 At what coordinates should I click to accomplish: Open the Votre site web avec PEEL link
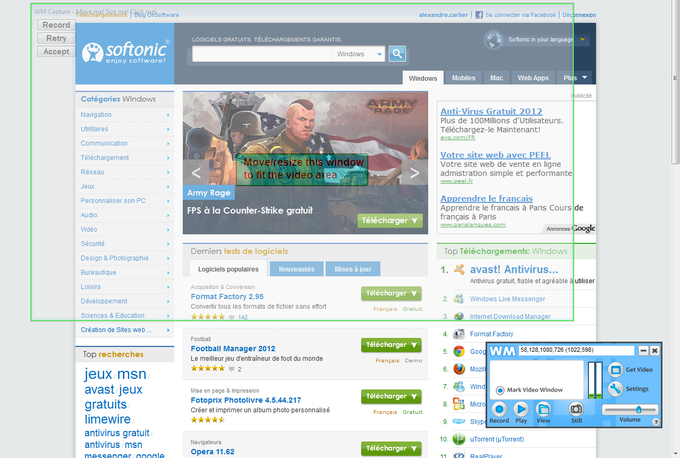(x=495, y=155)
